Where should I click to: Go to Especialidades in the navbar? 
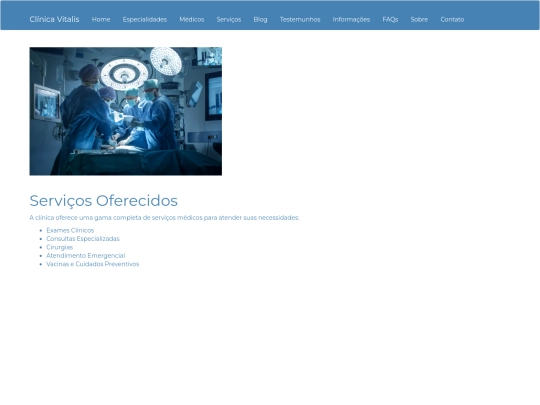(x=145, y=20)
